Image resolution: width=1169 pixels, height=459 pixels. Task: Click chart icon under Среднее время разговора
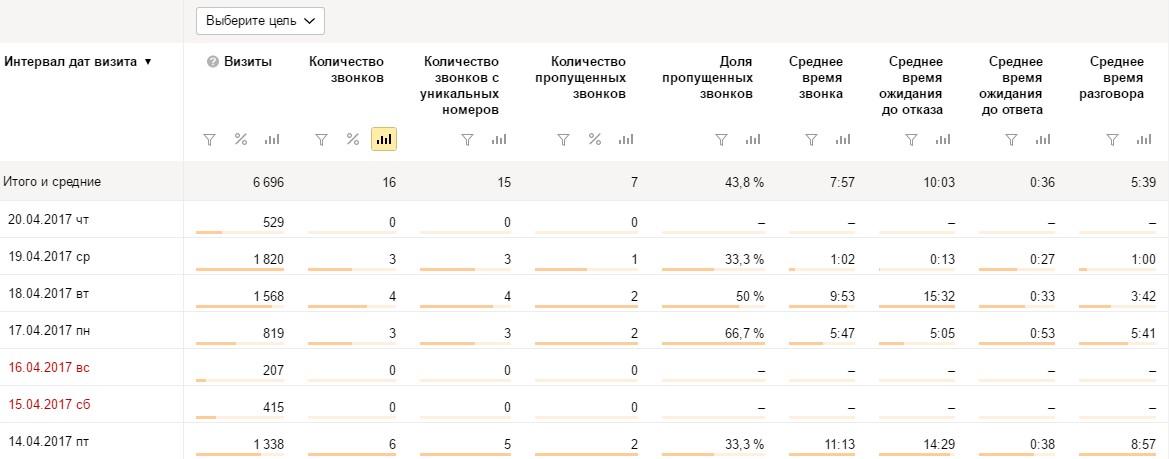1144,139
